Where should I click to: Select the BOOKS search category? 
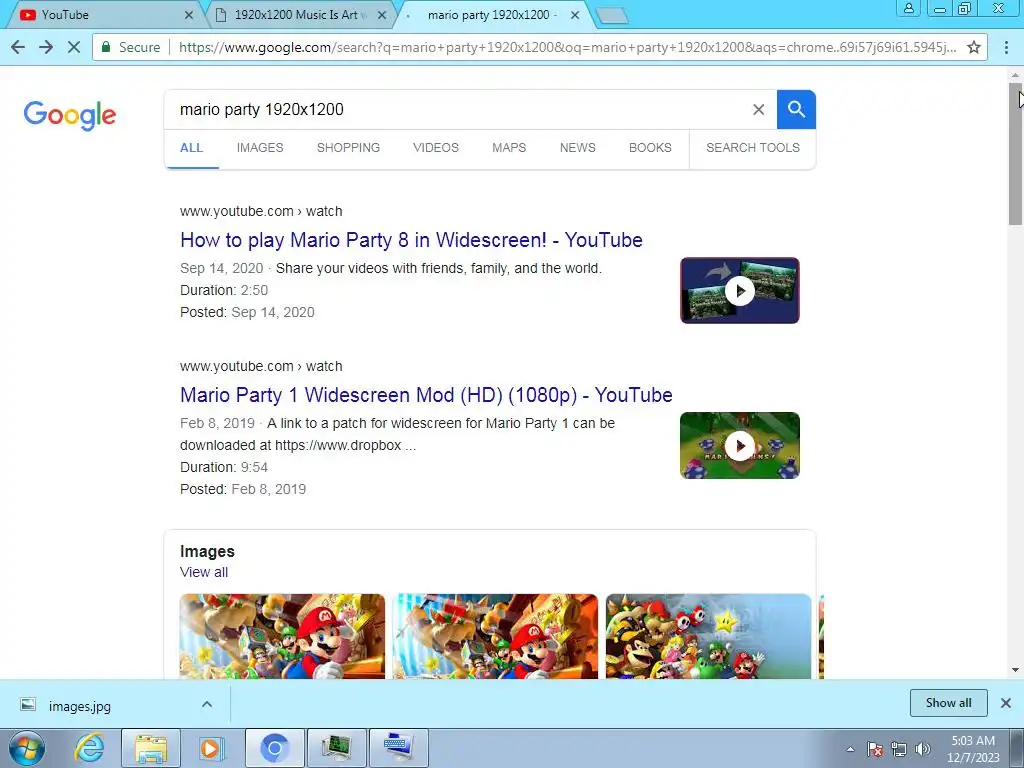point(650,148)
